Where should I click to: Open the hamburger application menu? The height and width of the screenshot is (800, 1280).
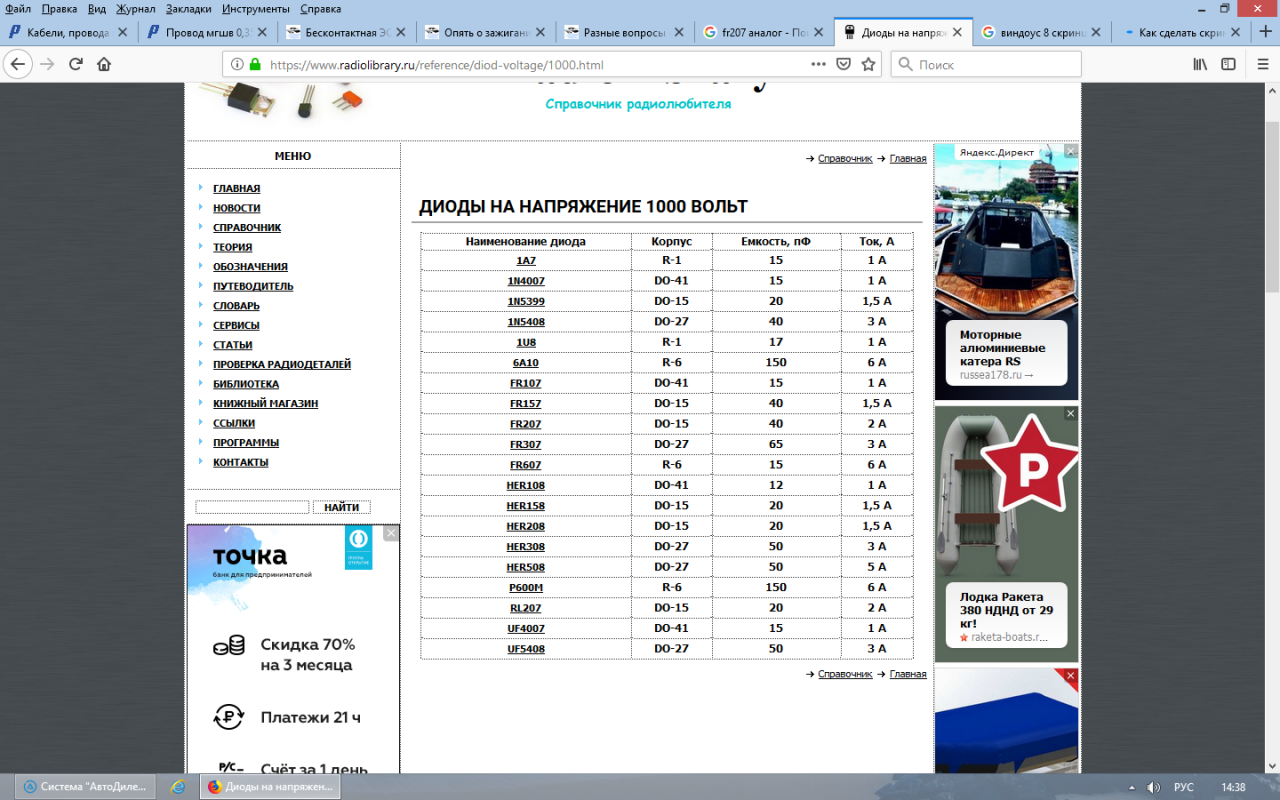(1259, 64)
